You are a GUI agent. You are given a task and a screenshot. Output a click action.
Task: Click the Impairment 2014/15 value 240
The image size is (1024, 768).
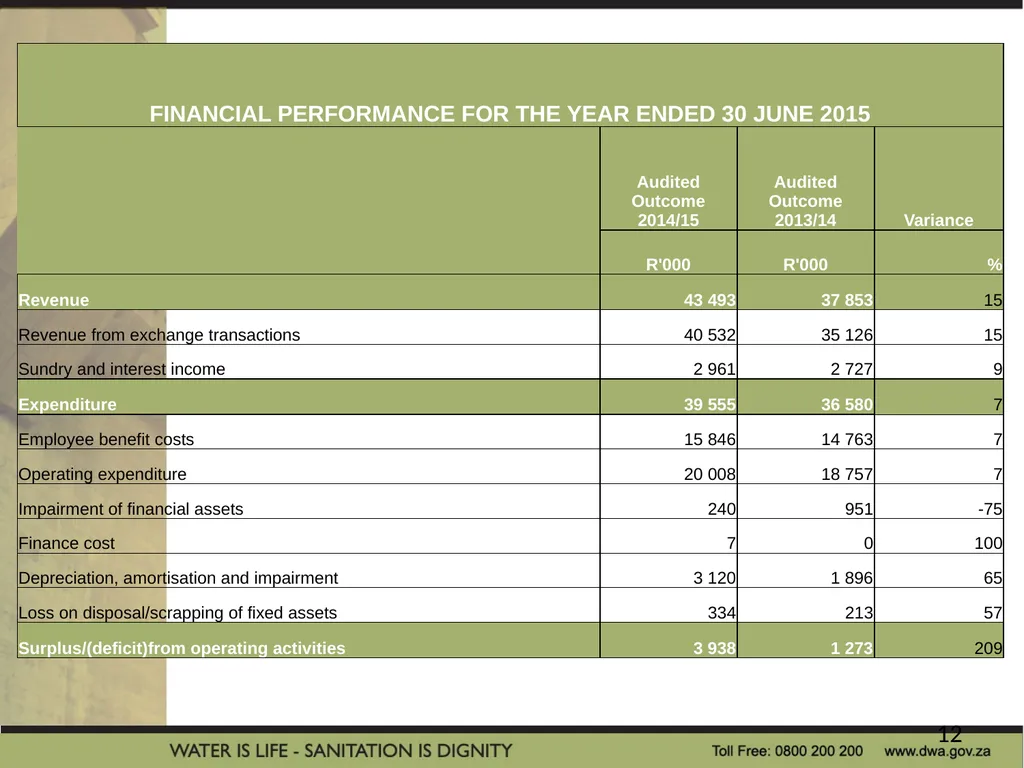[722, 509]
